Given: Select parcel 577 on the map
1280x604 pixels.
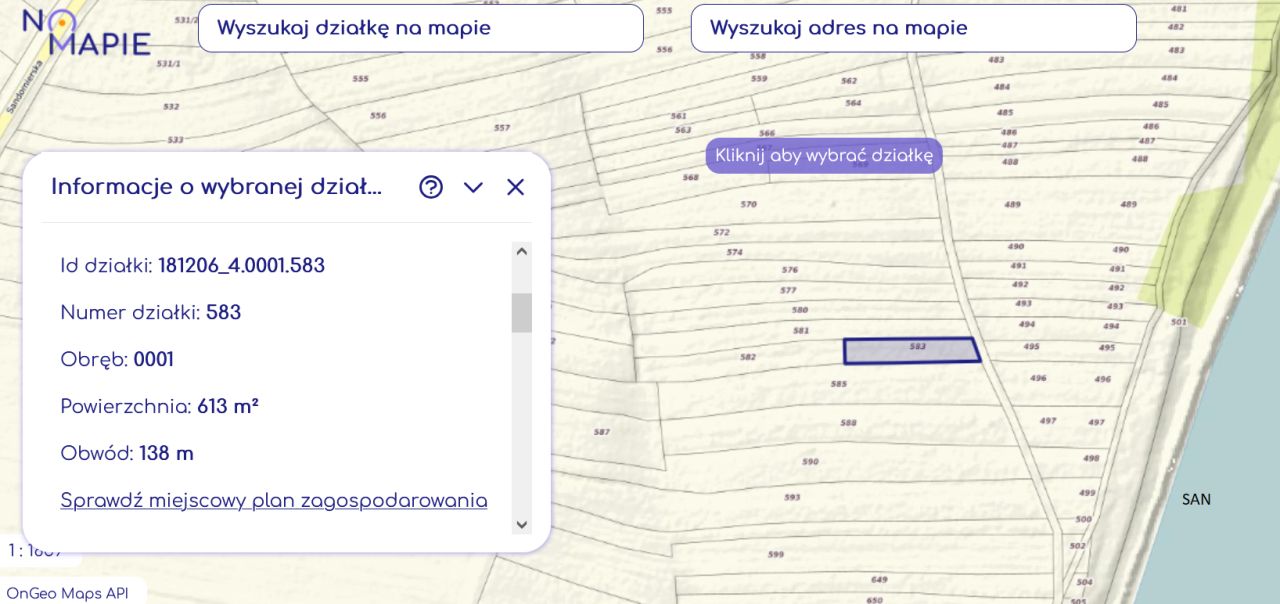Looking at the screenshot, I should click(788, 290).
